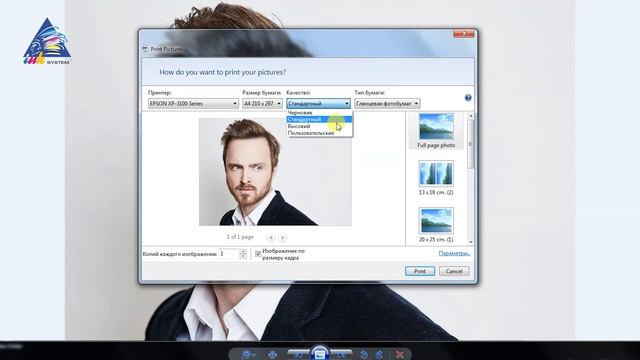This screenshot has width=640, height=360.
Task: Rotate picture clockwise in viewer bar
Action: 379,355
